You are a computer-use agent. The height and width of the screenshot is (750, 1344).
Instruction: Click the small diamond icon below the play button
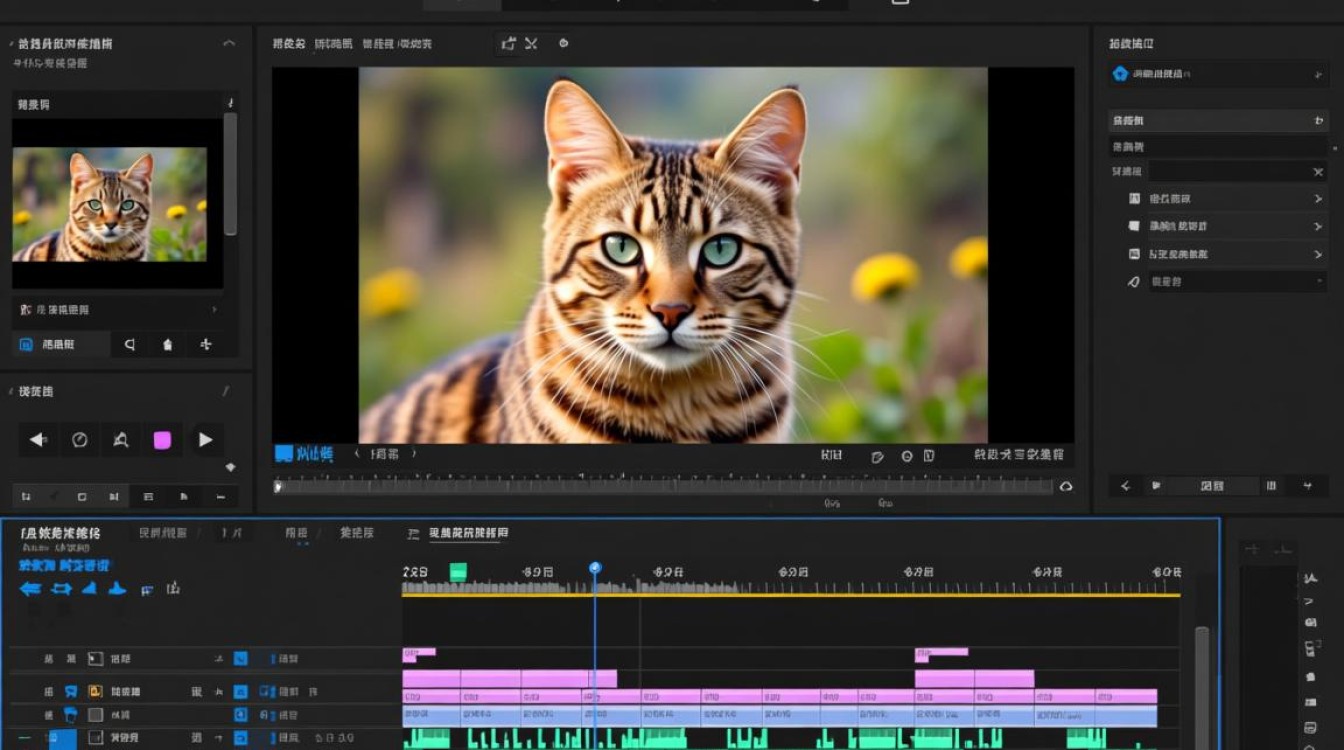tap(230, 467)
